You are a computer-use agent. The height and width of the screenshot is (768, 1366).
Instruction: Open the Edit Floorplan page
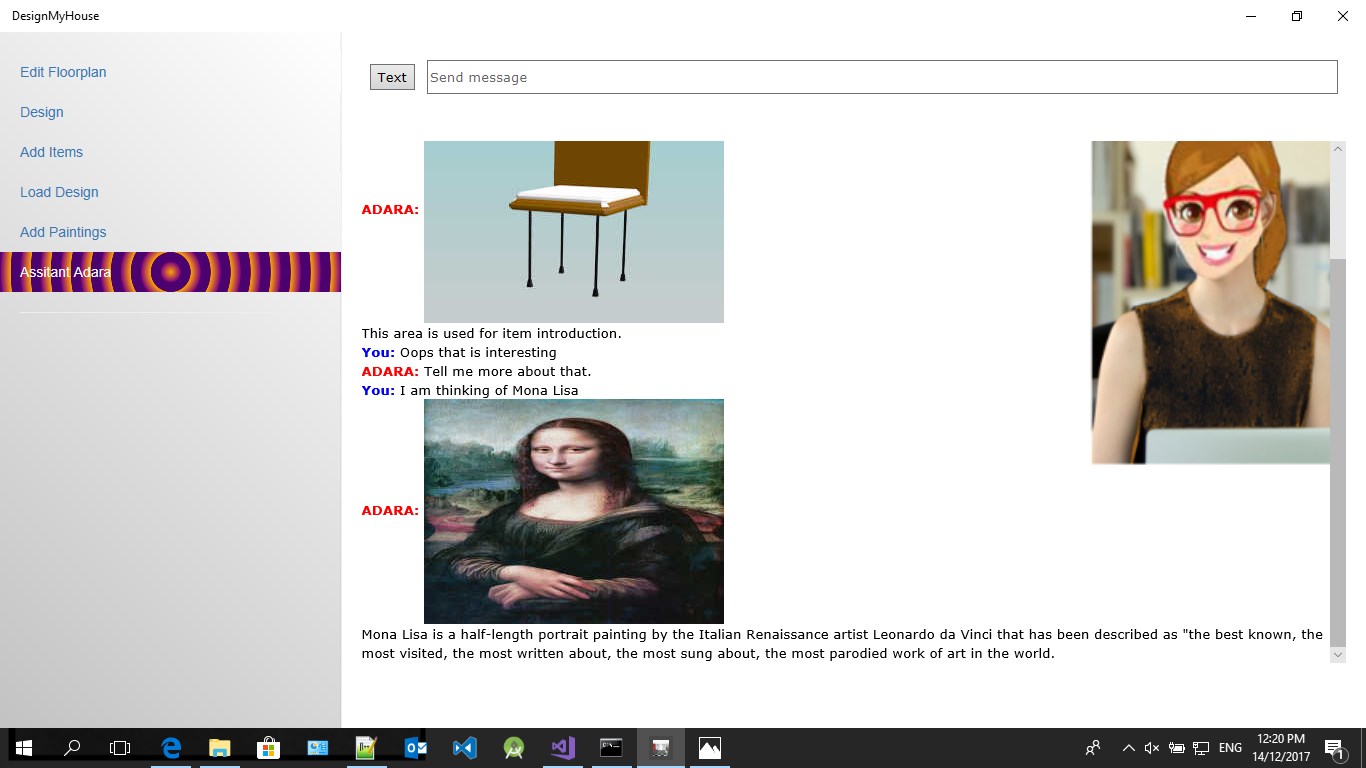point(63,72)
